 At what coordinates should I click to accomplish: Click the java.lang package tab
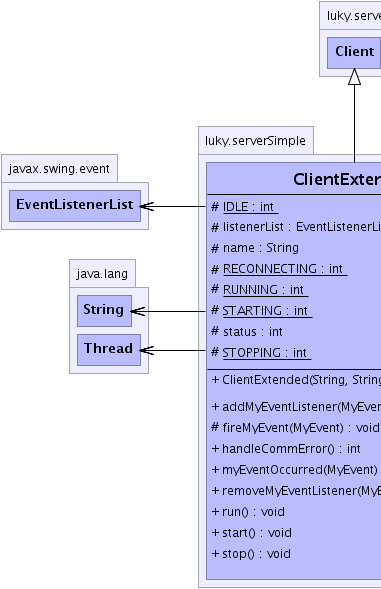(102, 273)
